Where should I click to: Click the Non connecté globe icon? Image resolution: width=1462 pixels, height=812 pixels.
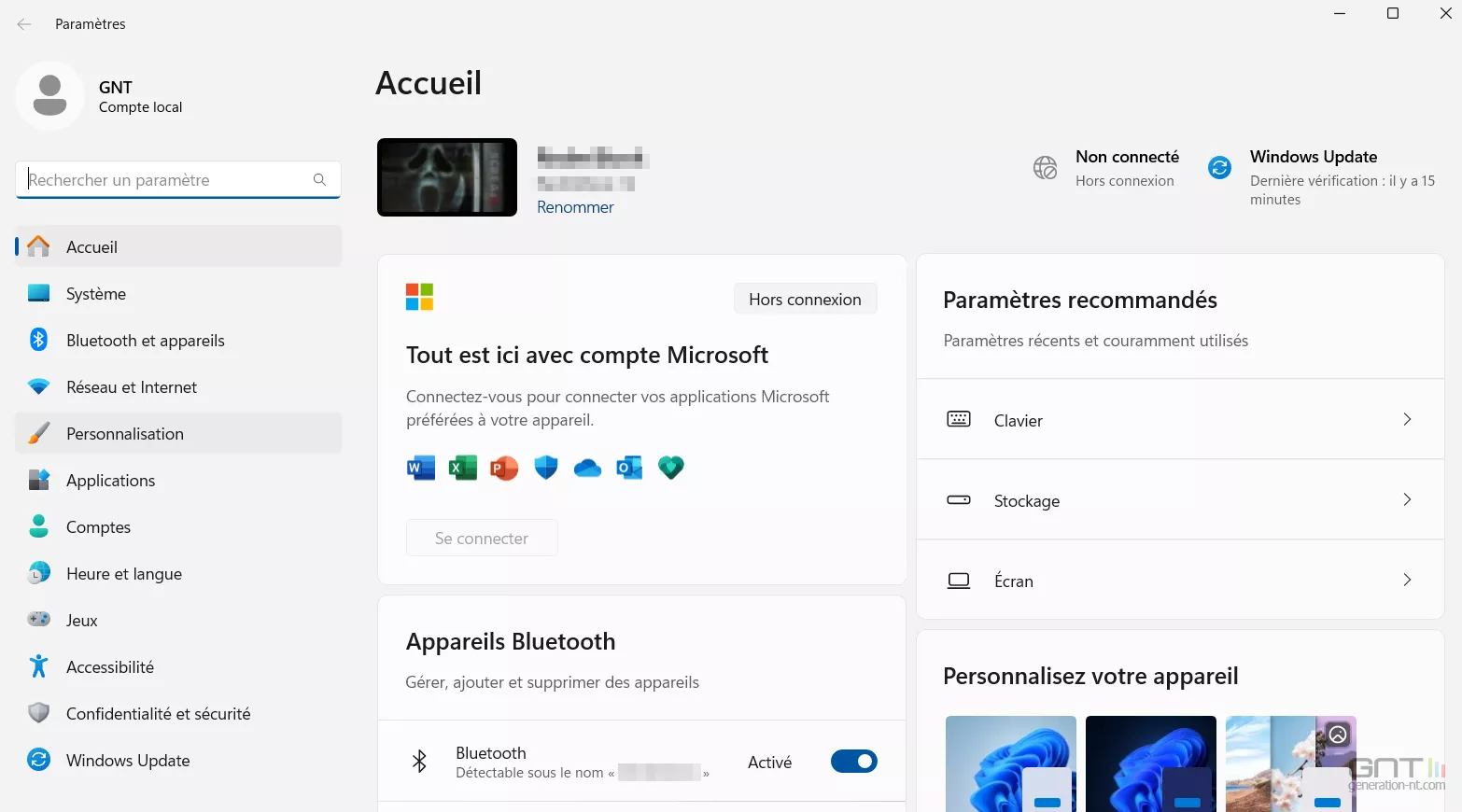point(1045,168)
